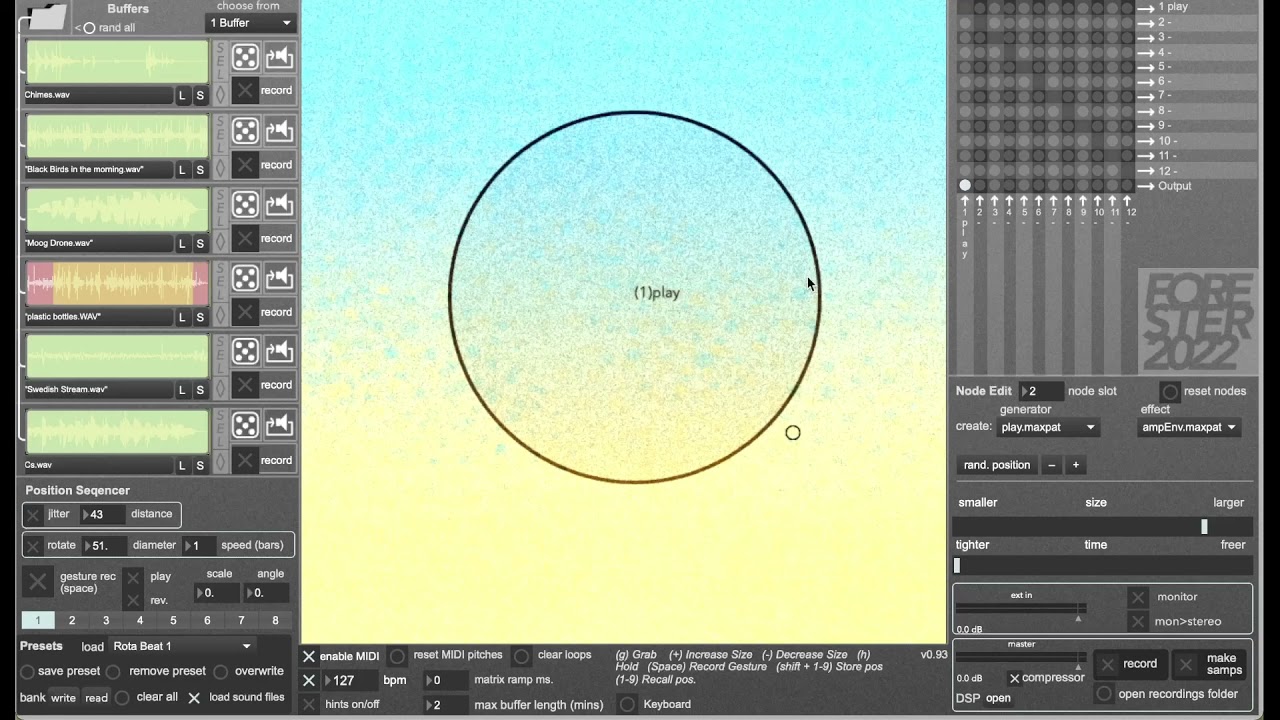Click the plus button next to rand. position

1076,465
